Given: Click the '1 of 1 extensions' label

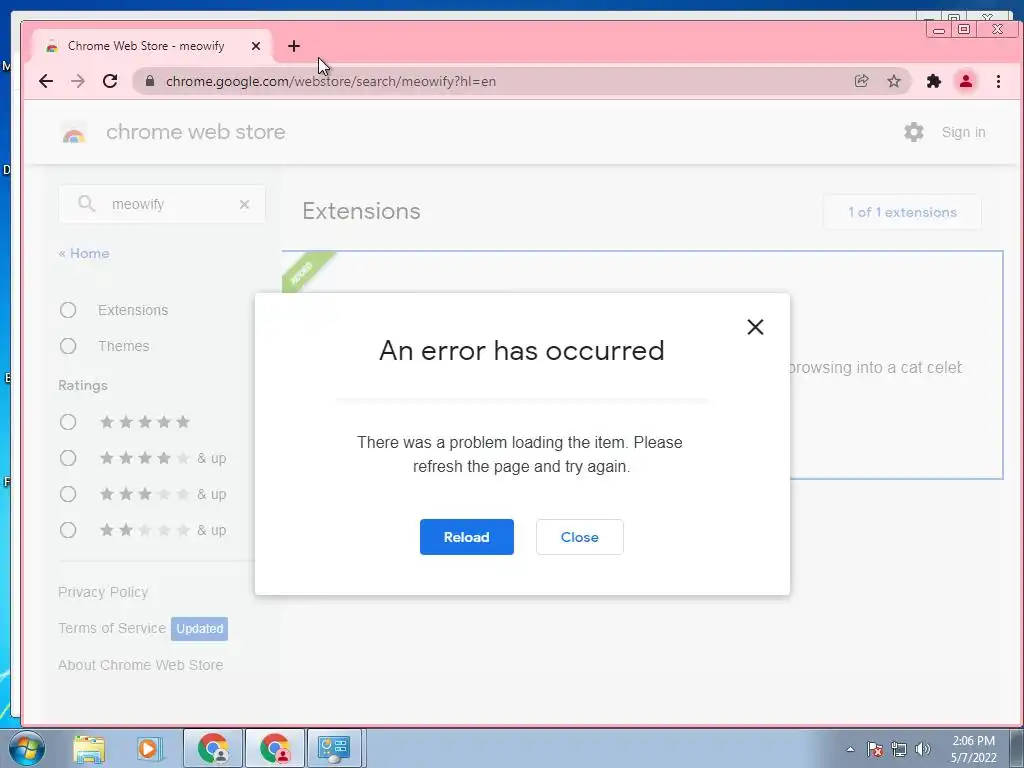Looking at the screenshot, I should pos(902,212).
